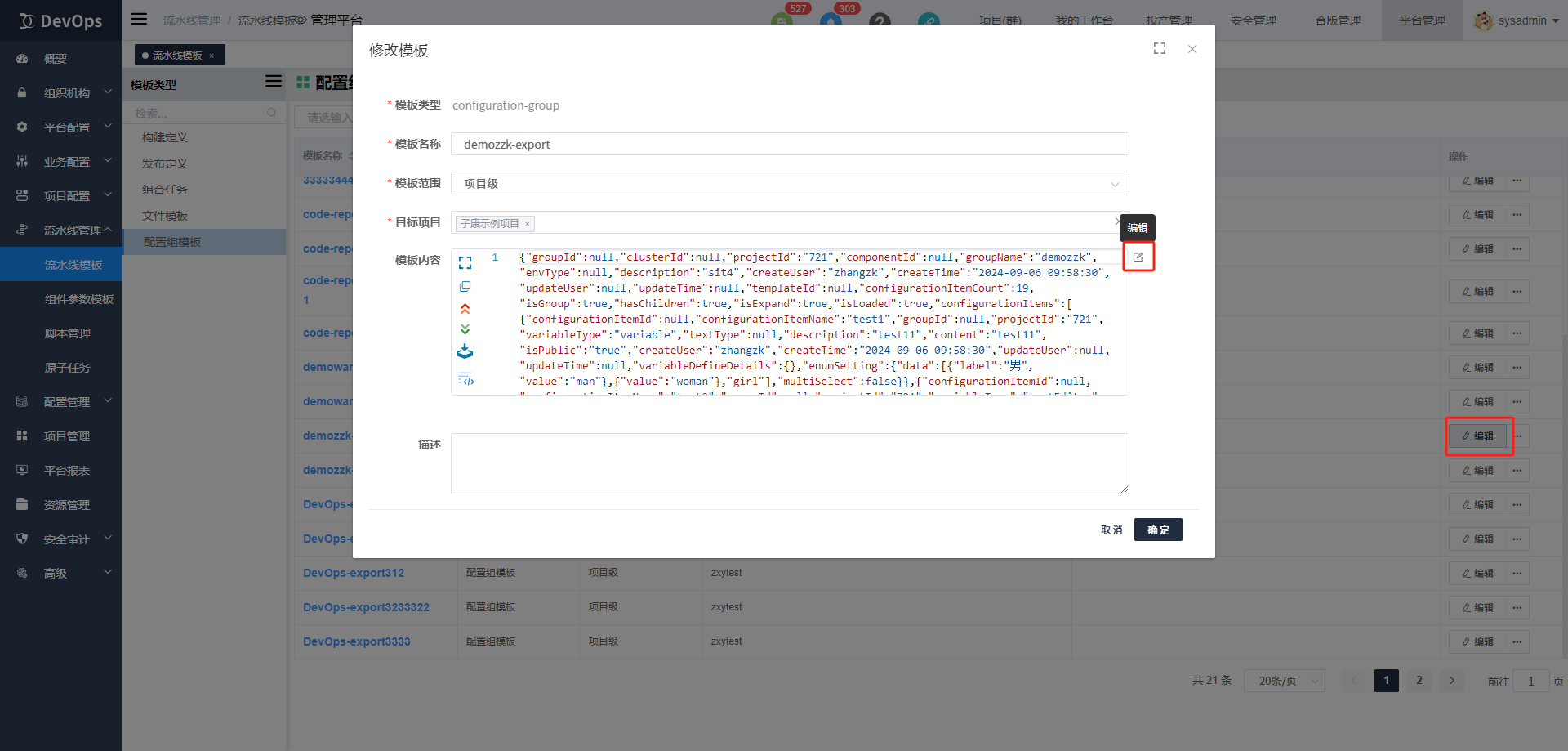Click the DevOps logo in the sidebar
This screenshot has height=751, width=1568.
point(61,20)
